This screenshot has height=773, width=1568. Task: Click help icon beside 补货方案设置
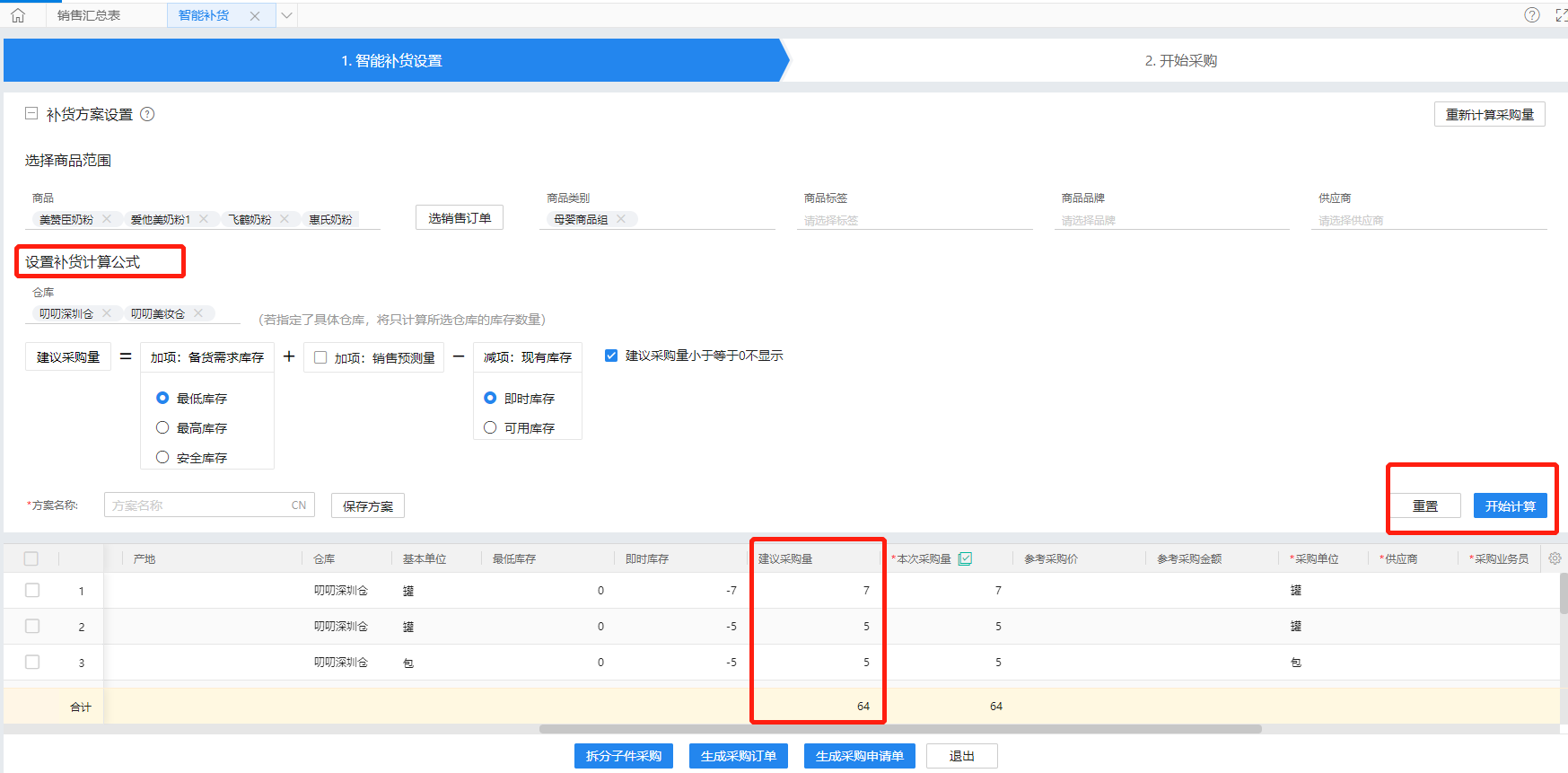click(148, 114)
